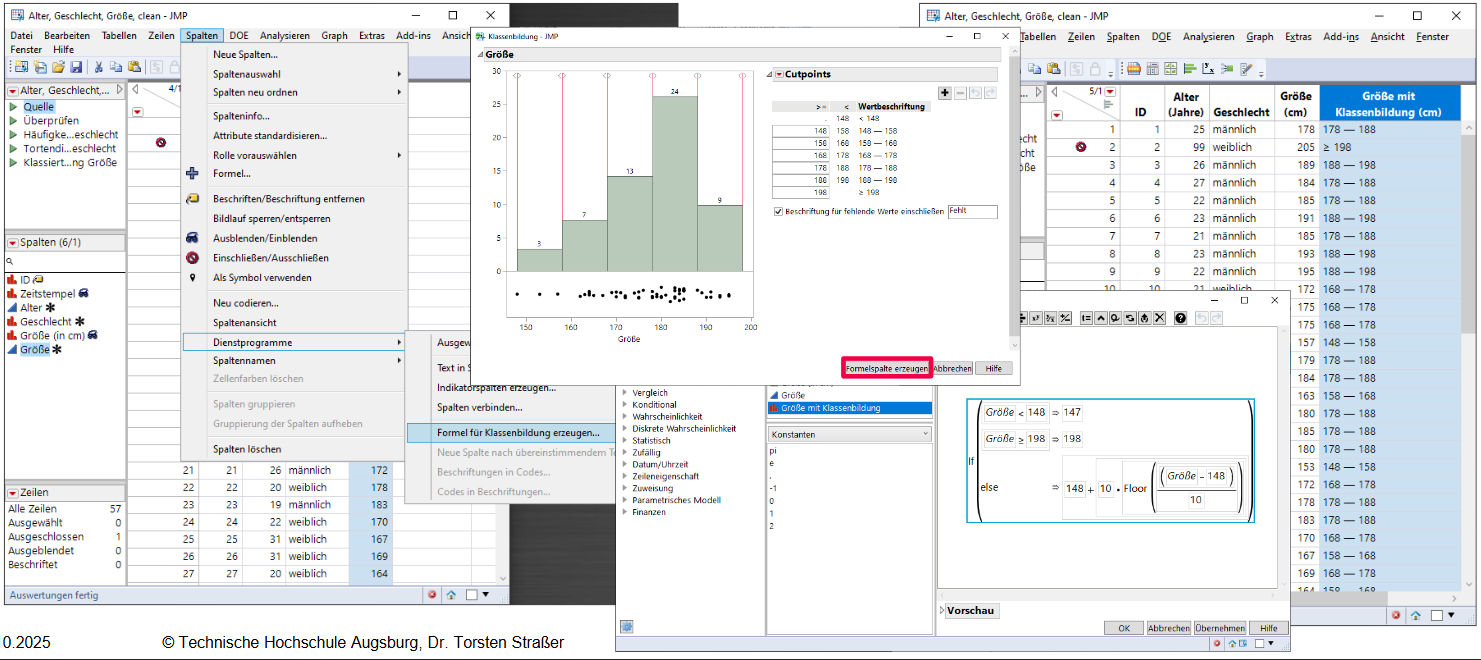1481x660 pixels.
Task: Click the delete X icon in formula toolbar
Action: [x=1159, y=318]
